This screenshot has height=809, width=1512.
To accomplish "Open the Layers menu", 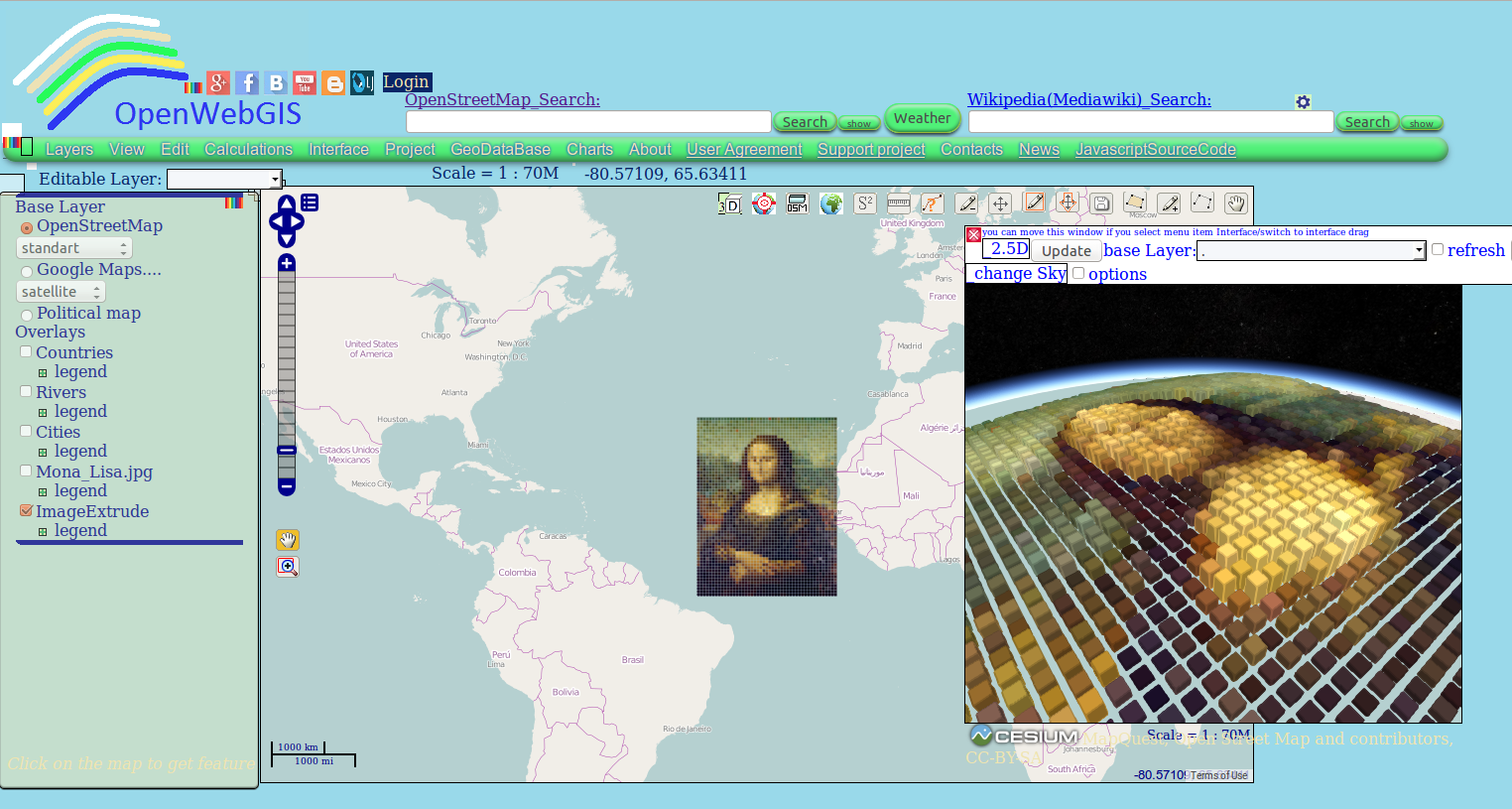I will 69,150.
